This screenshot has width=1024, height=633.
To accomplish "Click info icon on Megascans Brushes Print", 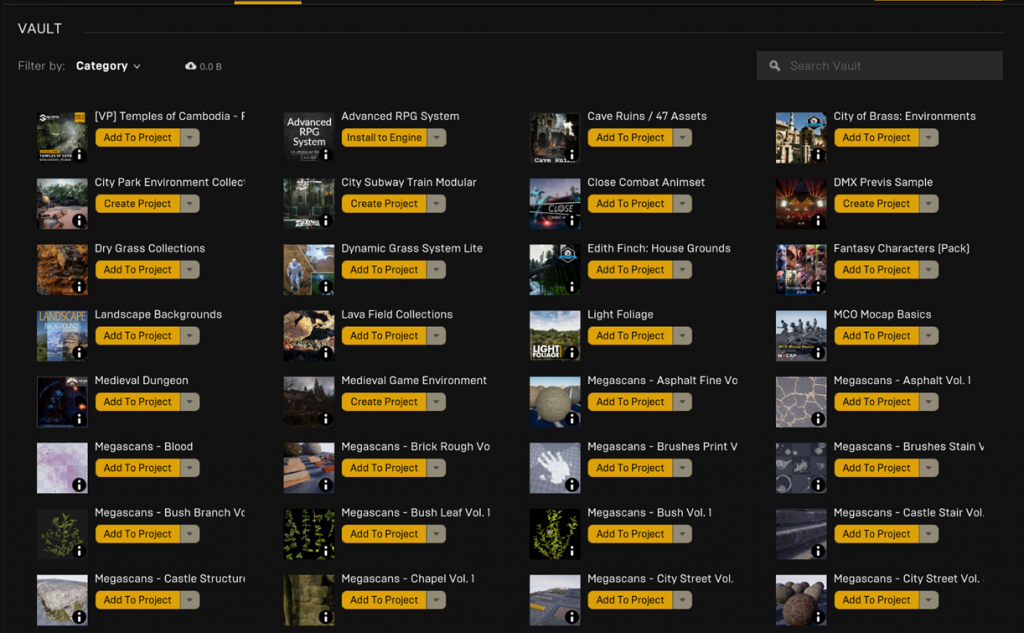I will click(x=571, y=485).
